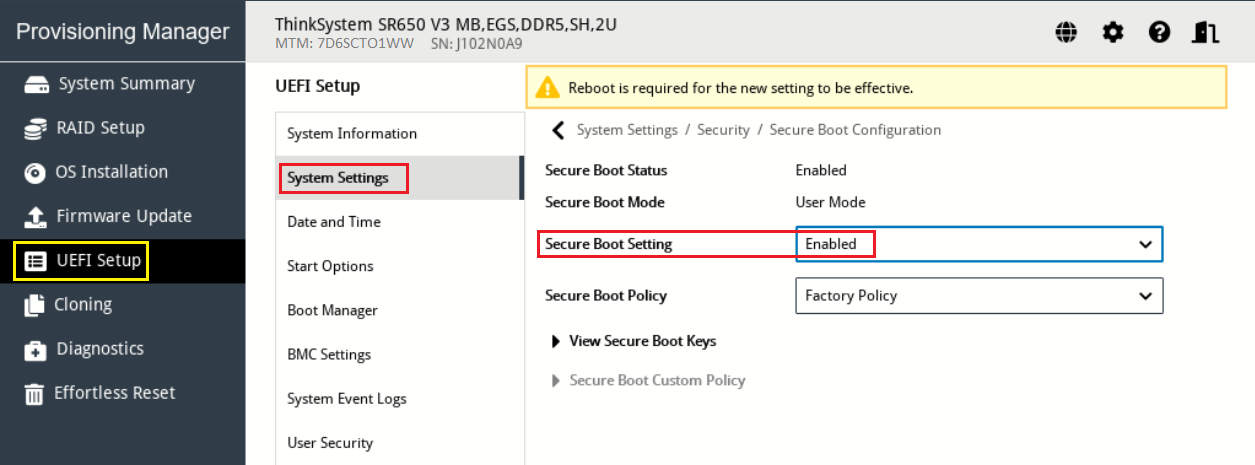Open the Date and Time page
This screenshot has height=465, width=1255.
coord(334,222)
